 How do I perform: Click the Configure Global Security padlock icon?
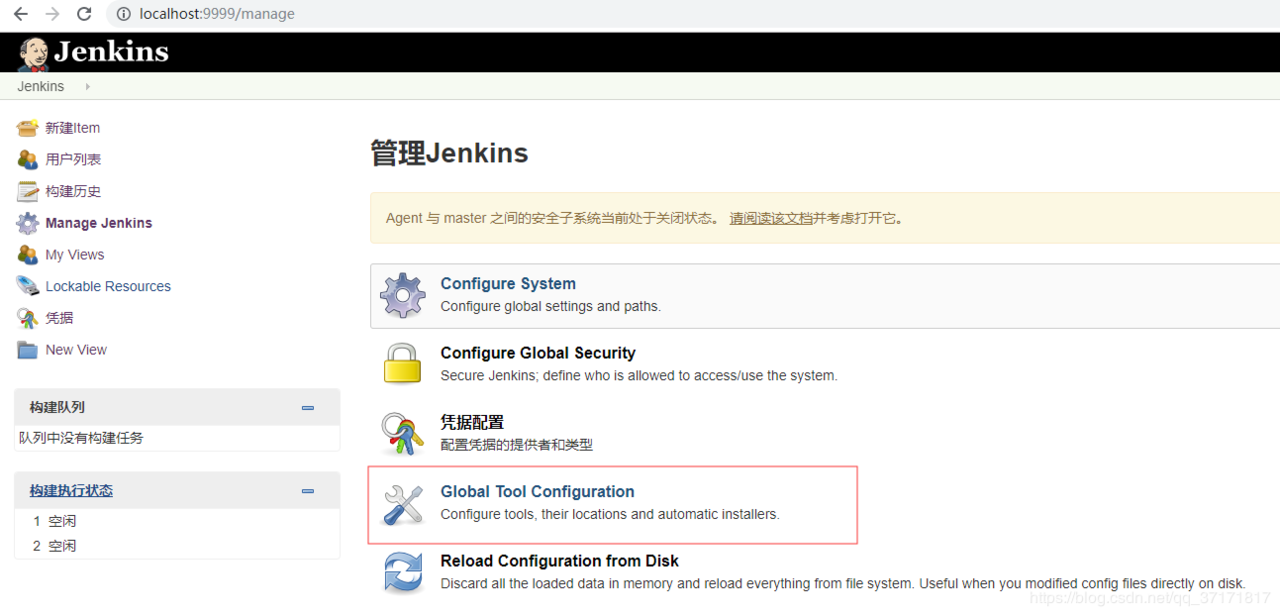tap(403, 364)
